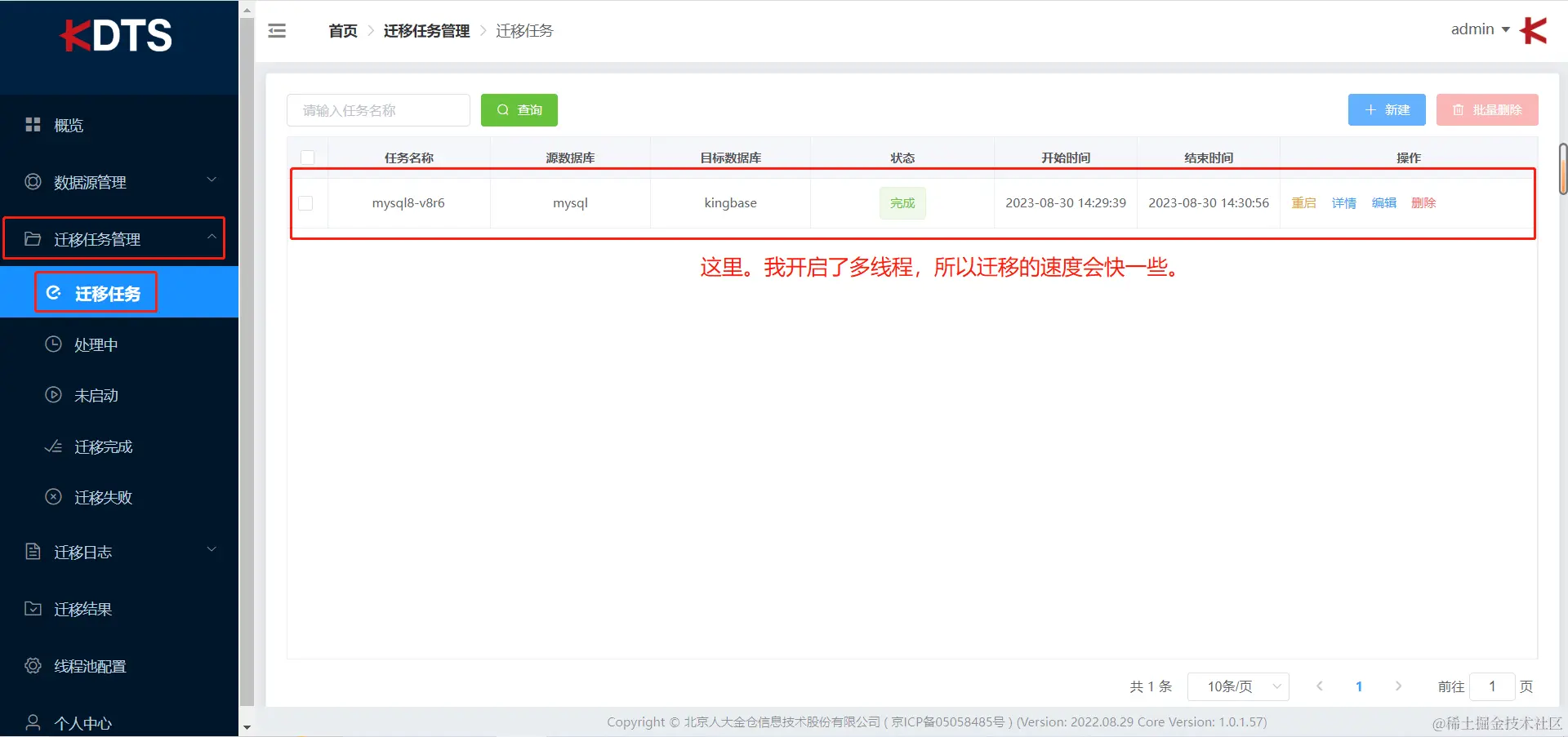1568x737 pixels.
Task: Click 详情 link for mysql8-v8r6
Action: pyautogui.click(x=1343, y=203)
